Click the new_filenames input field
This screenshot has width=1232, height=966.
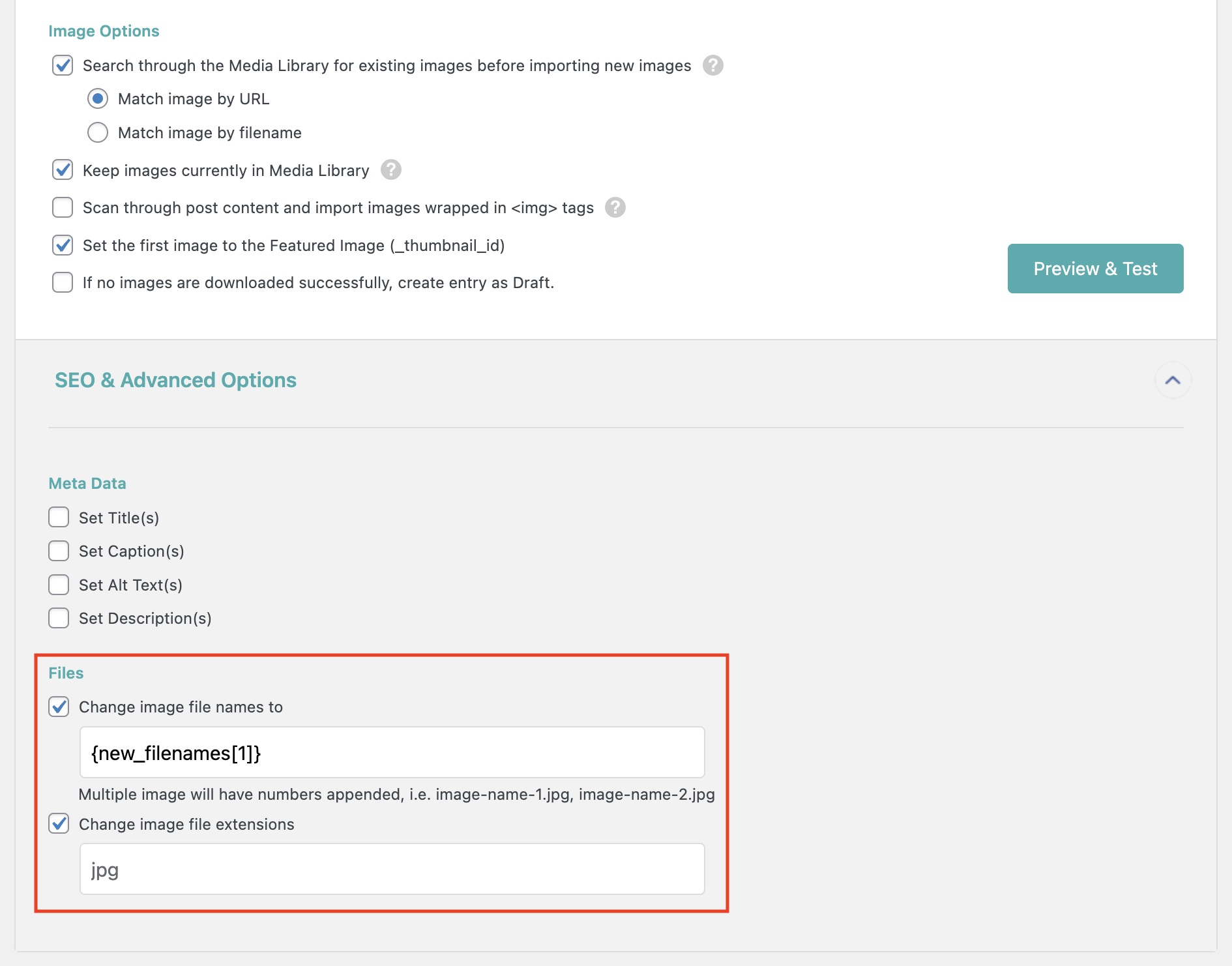[391, 753]
